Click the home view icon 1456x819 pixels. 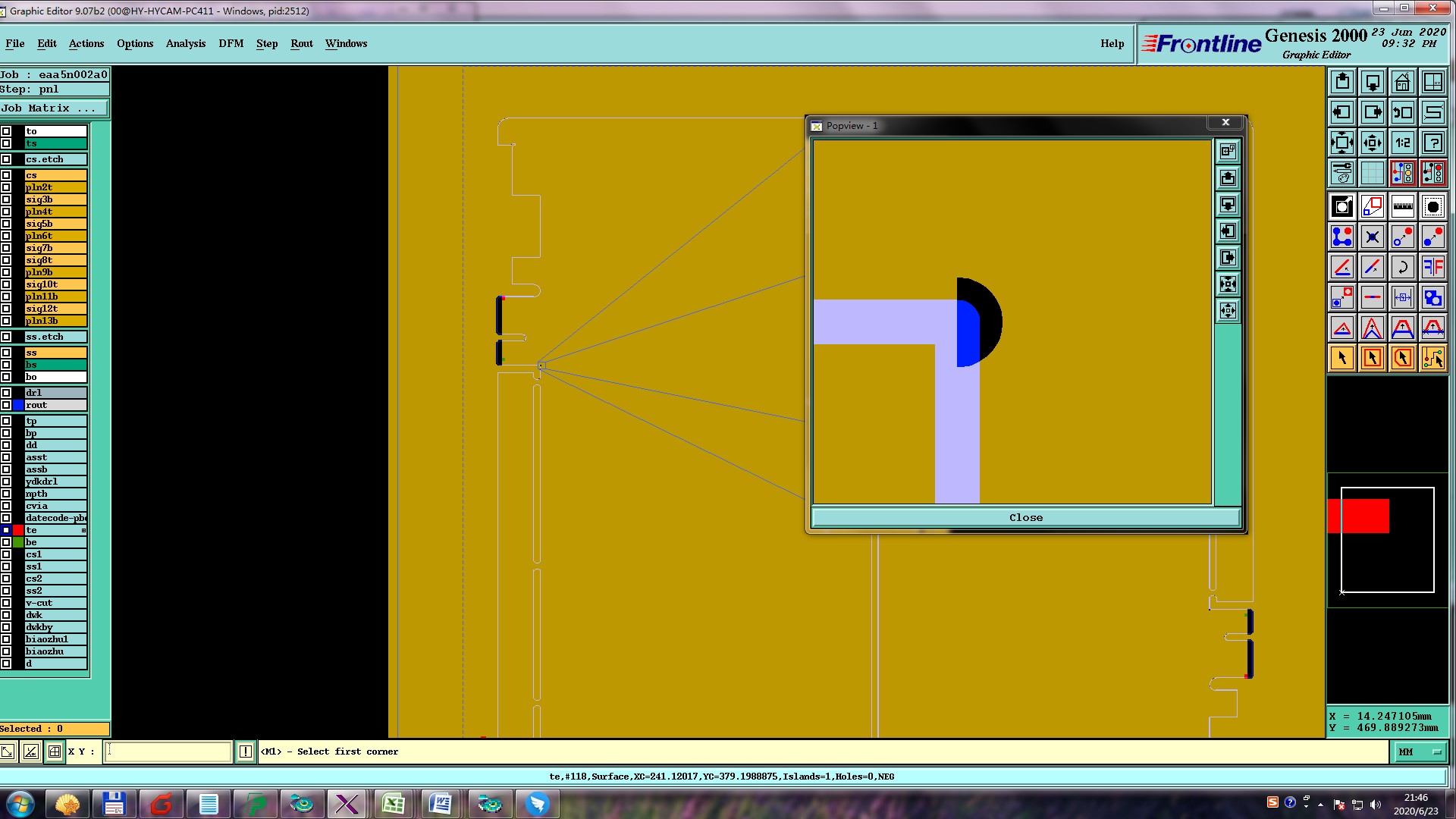click(x=1403, y=82)
